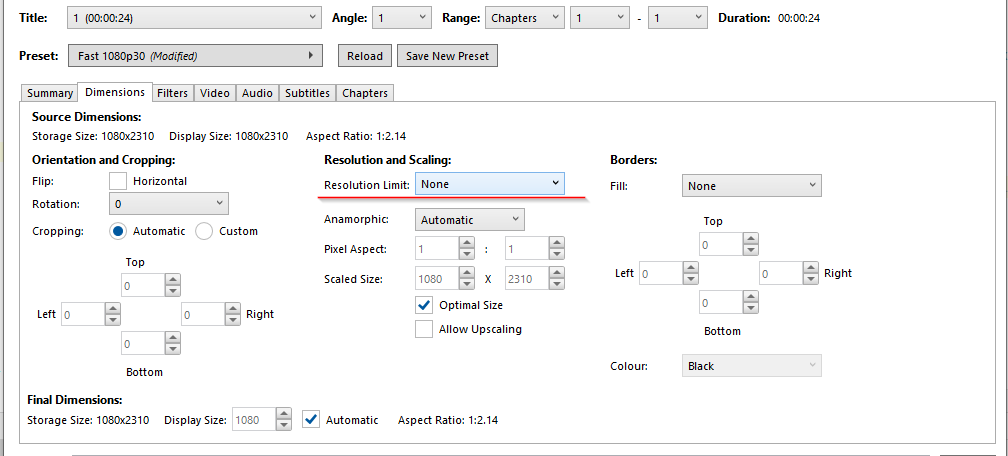The image size is (1008, 456).
Task: Open the Preset Fast 1080p30 selector
Action: [x=195, y=56]
